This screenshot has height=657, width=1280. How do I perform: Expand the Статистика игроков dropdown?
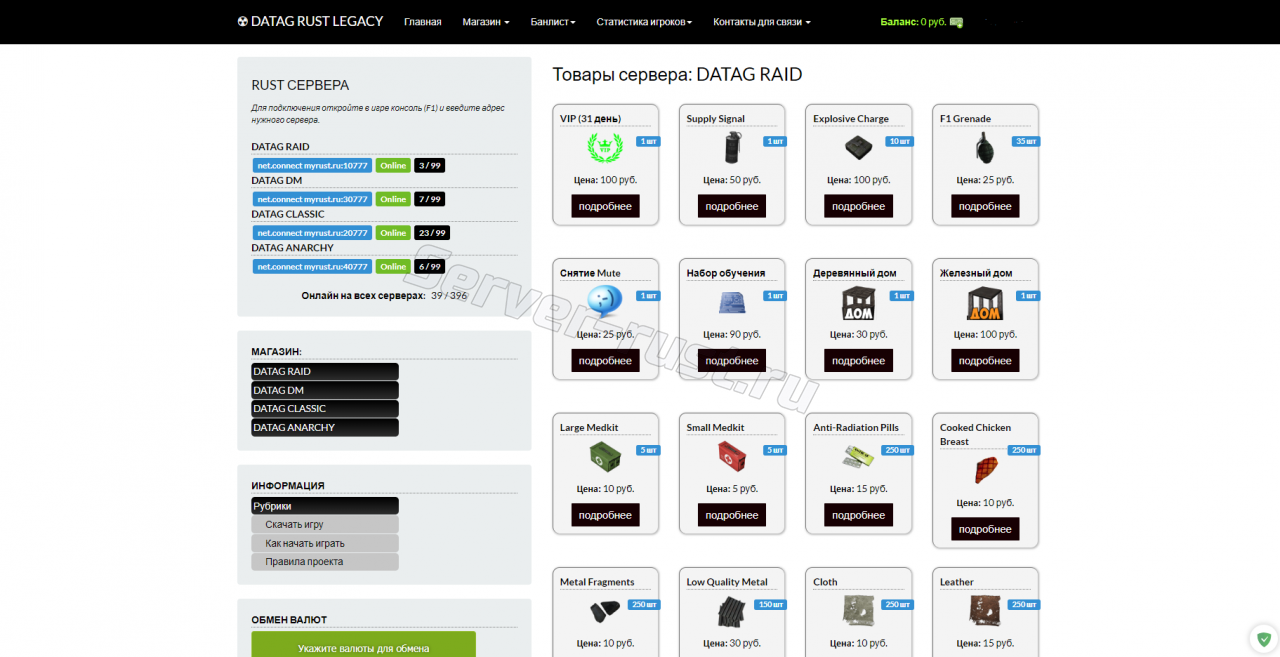pyautogui.click(x=644, y=22)
